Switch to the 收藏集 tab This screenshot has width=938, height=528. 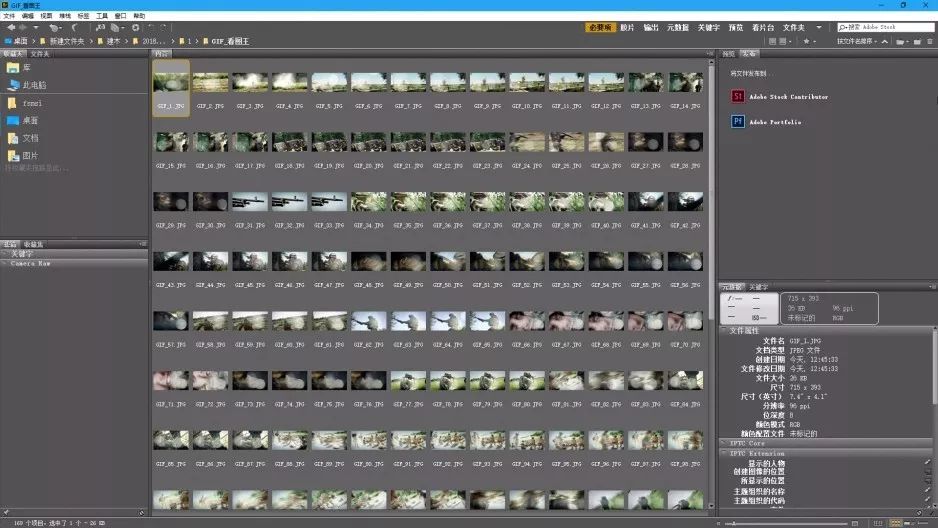[33, 244]
